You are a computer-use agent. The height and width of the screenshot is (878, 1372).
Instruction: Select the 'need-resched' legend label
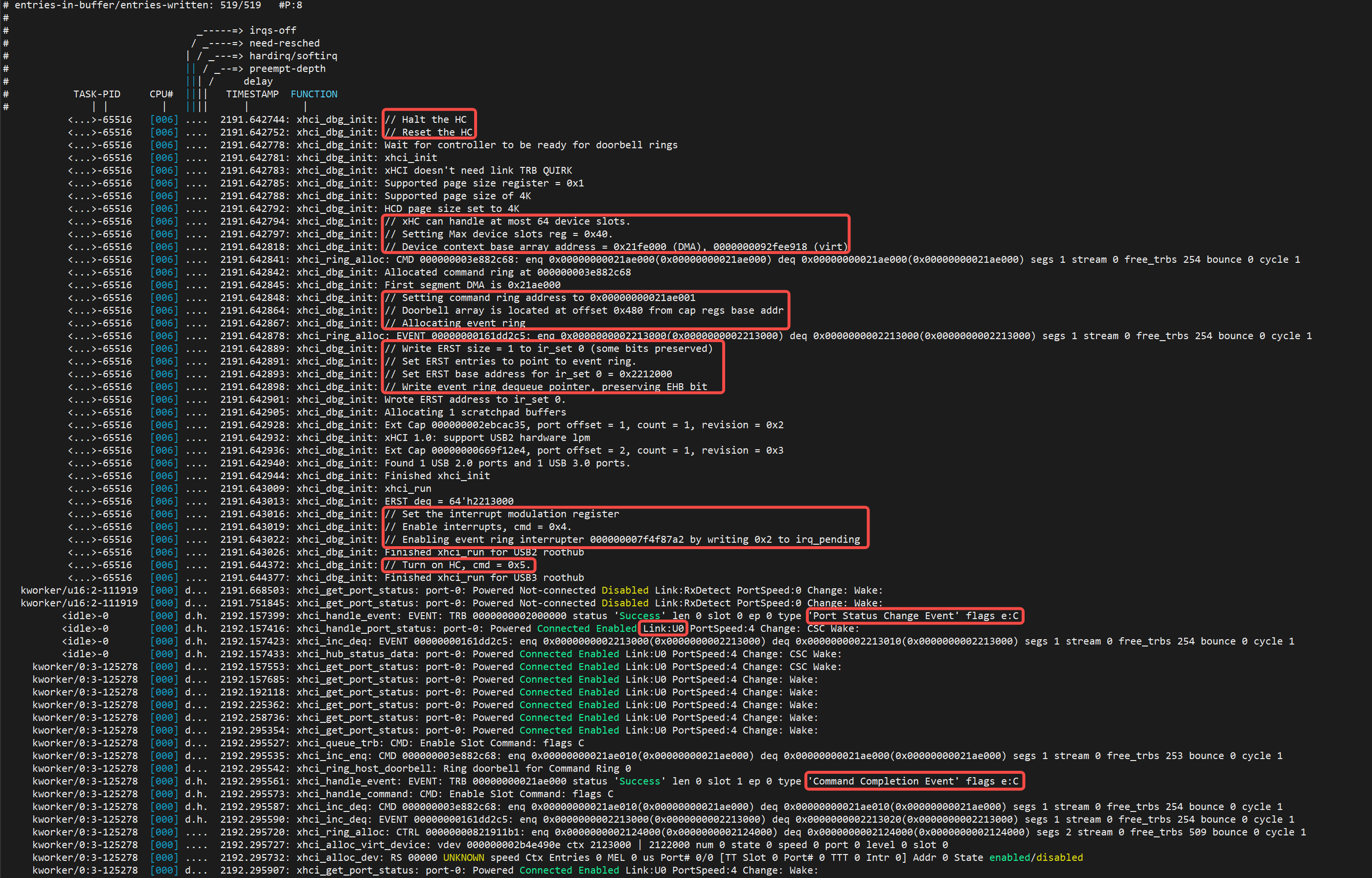pos(284,44)
